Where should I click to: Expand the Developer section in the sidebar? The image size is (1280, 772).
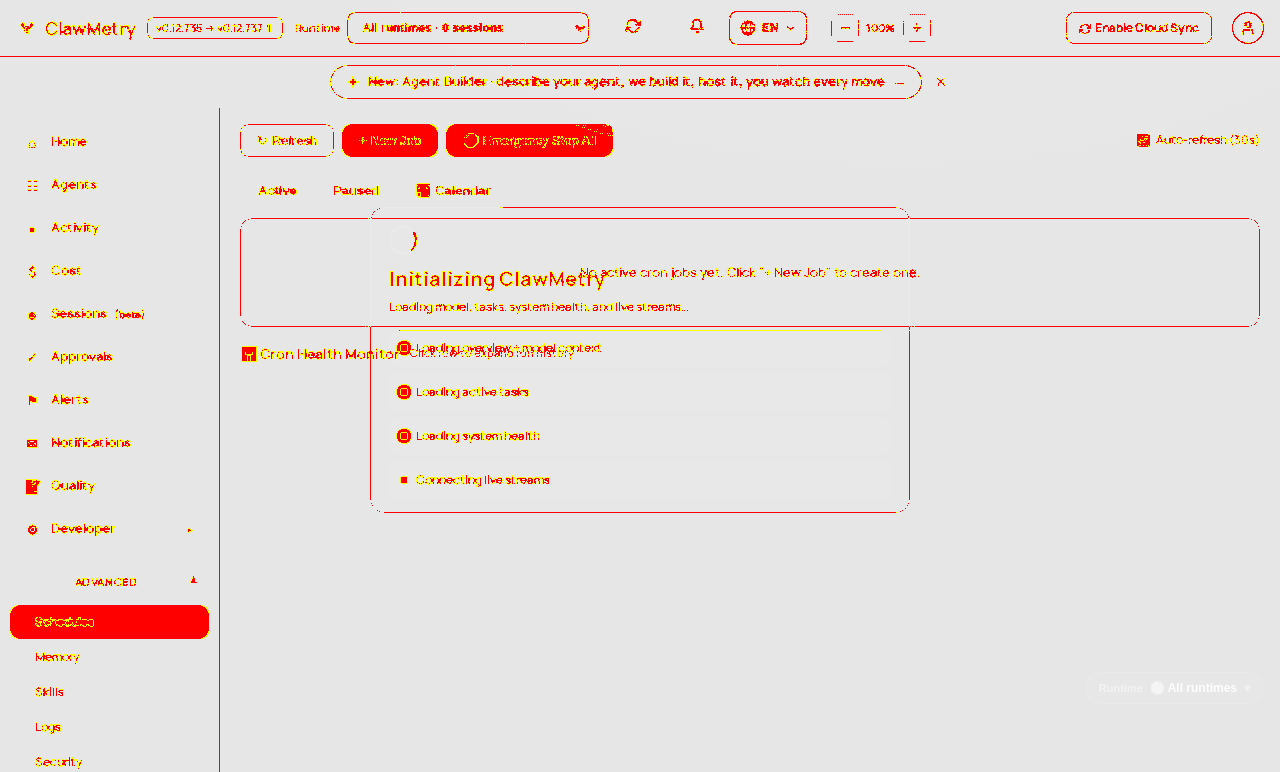click(110, 529)
